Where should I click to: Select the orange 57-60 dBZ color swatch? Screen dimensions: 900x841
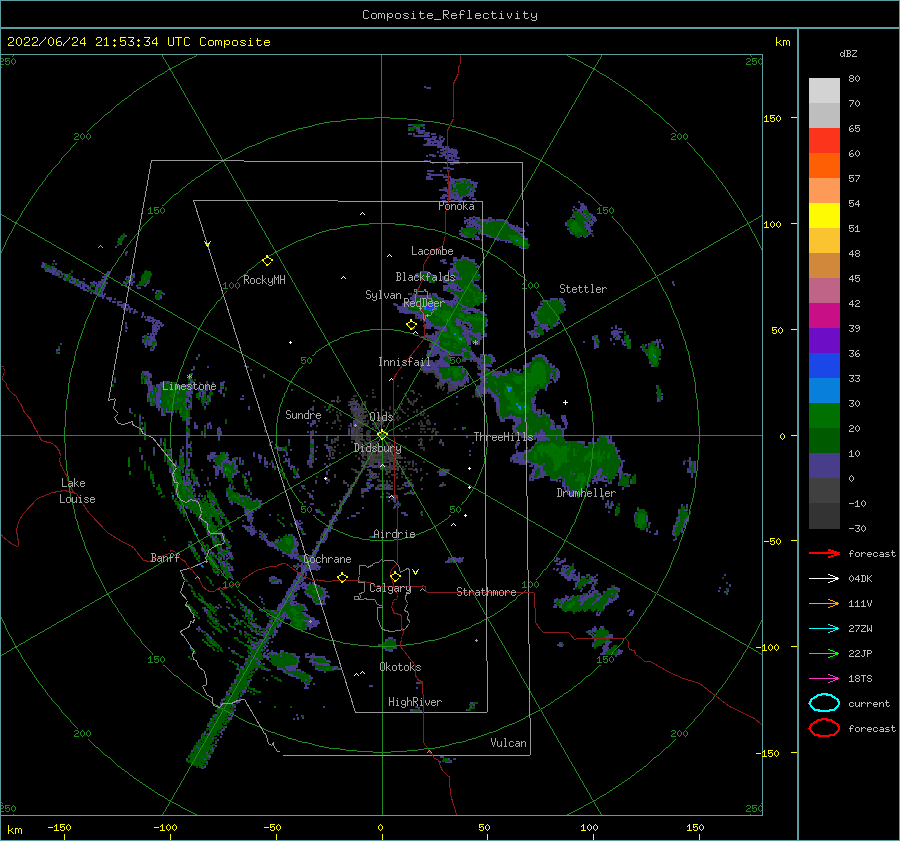click(824, 166)
